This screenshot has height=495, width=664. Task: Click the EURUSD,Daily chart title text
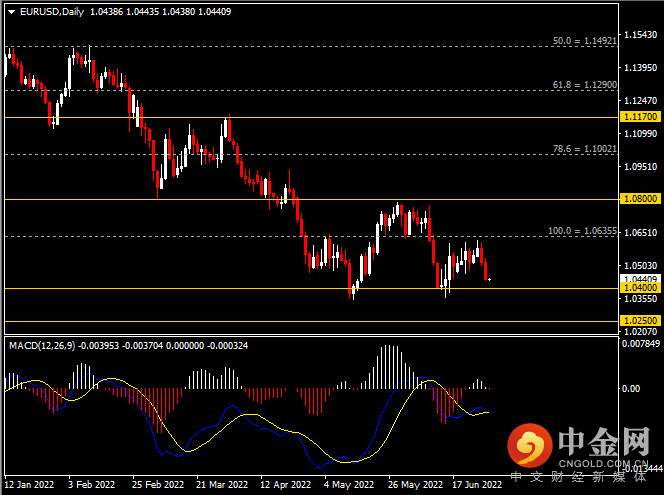click(52, 12)
